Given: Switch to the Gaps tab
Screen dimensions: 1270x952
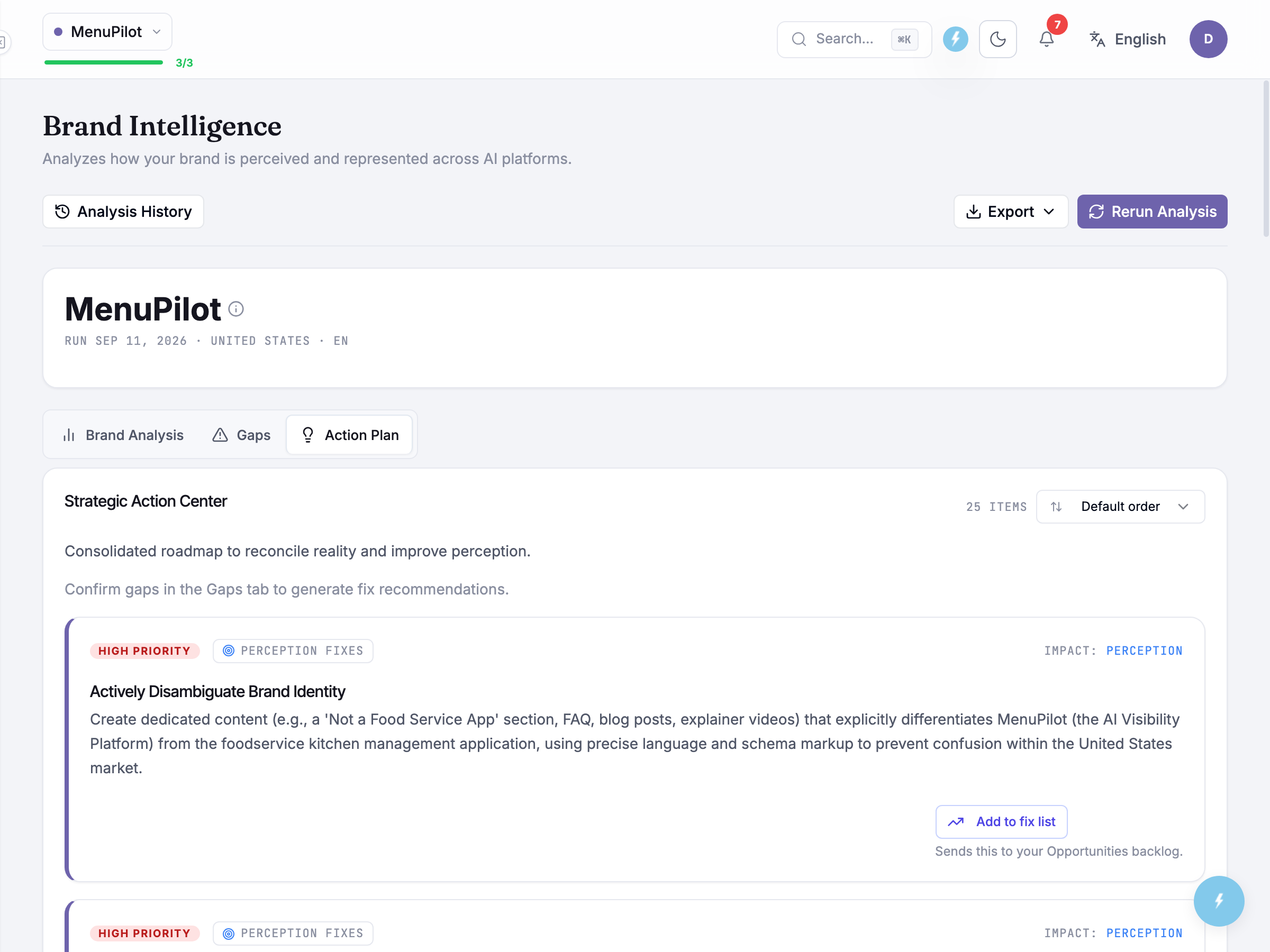Looking at the screenshot, I should [x=241, y=435].
